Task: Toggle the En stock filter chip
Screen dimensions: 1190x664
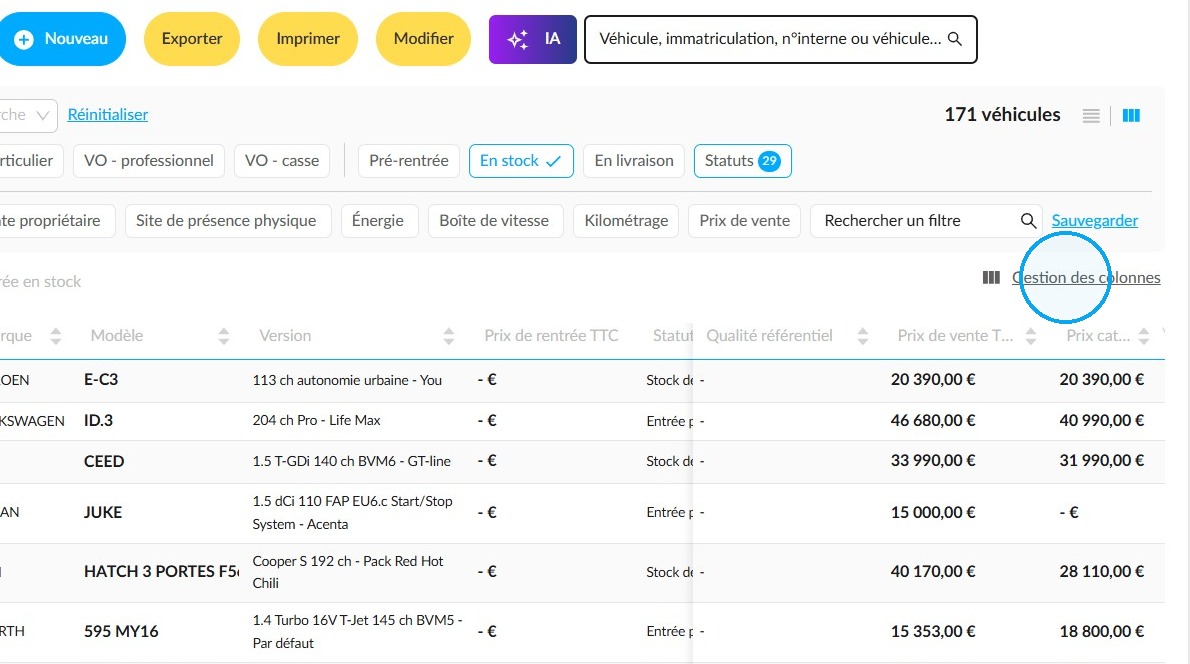Action: click(x=521, y=161)
